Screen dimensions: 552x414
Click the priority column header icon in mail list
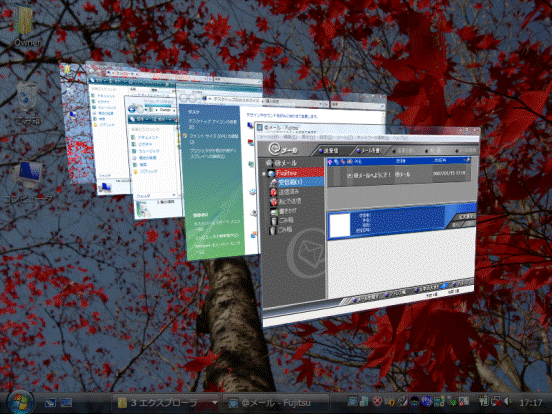point(330,161)
